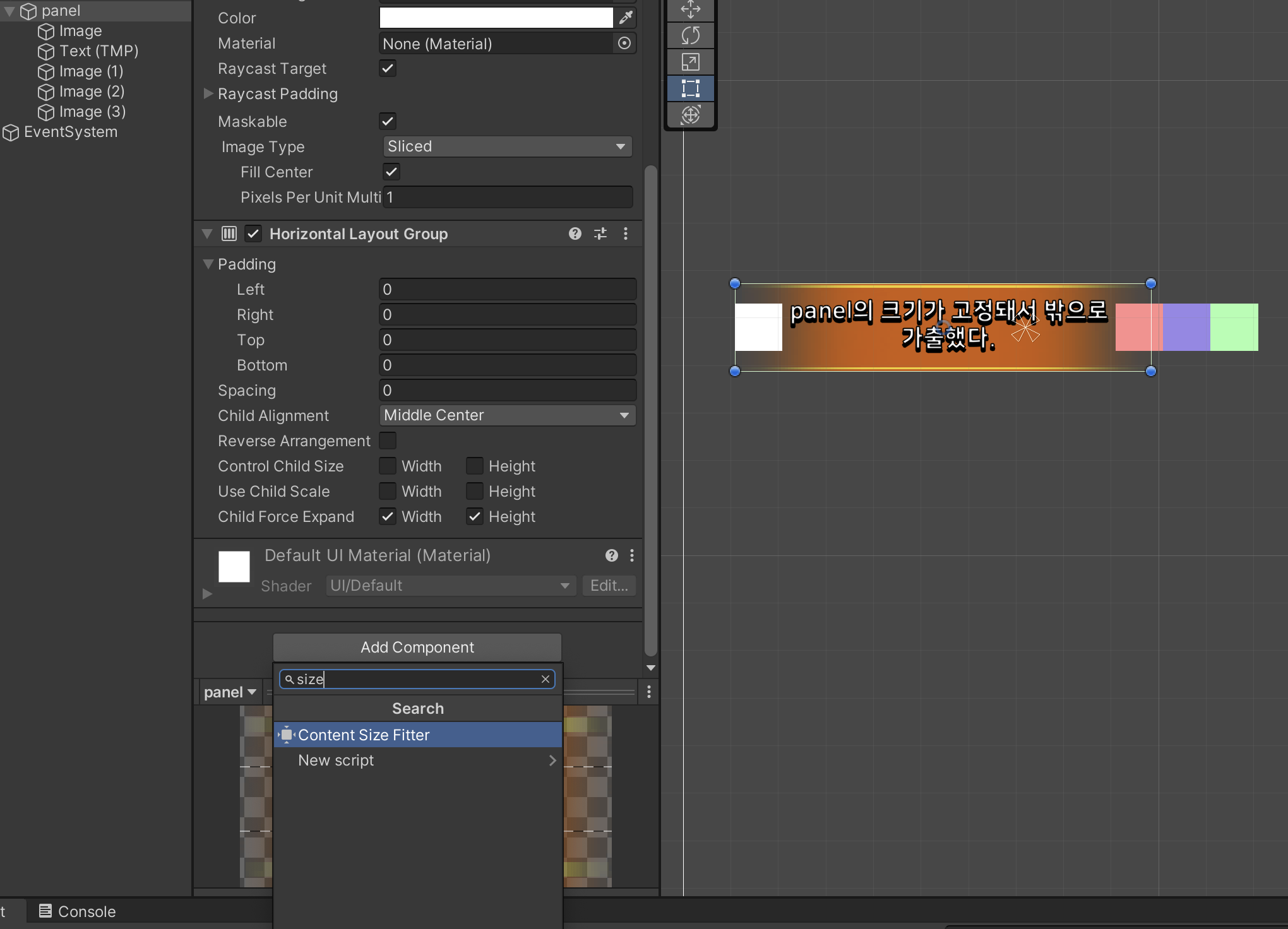Expand the Raycast Padding foldout
The height and width of the screenshot is (929, 1288).
(208, 93)
